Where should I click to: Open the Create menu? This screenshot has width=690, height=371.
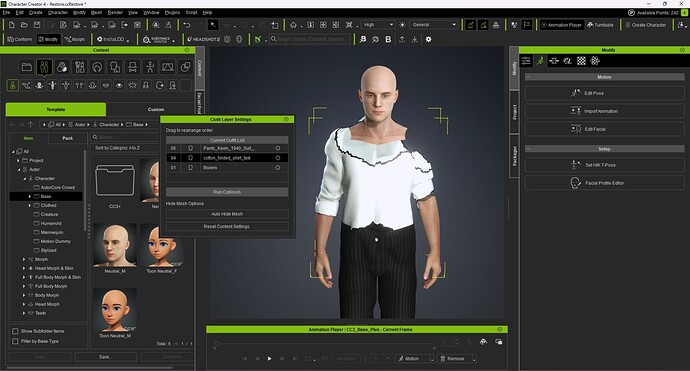pos(36,12)
